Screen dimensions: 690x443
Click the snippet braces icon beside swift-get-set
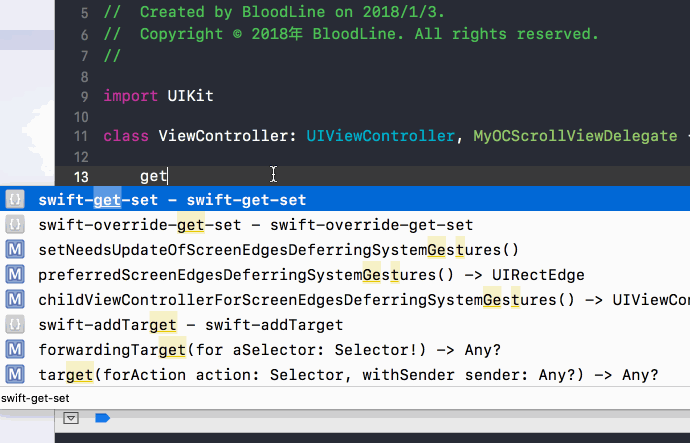15,200
